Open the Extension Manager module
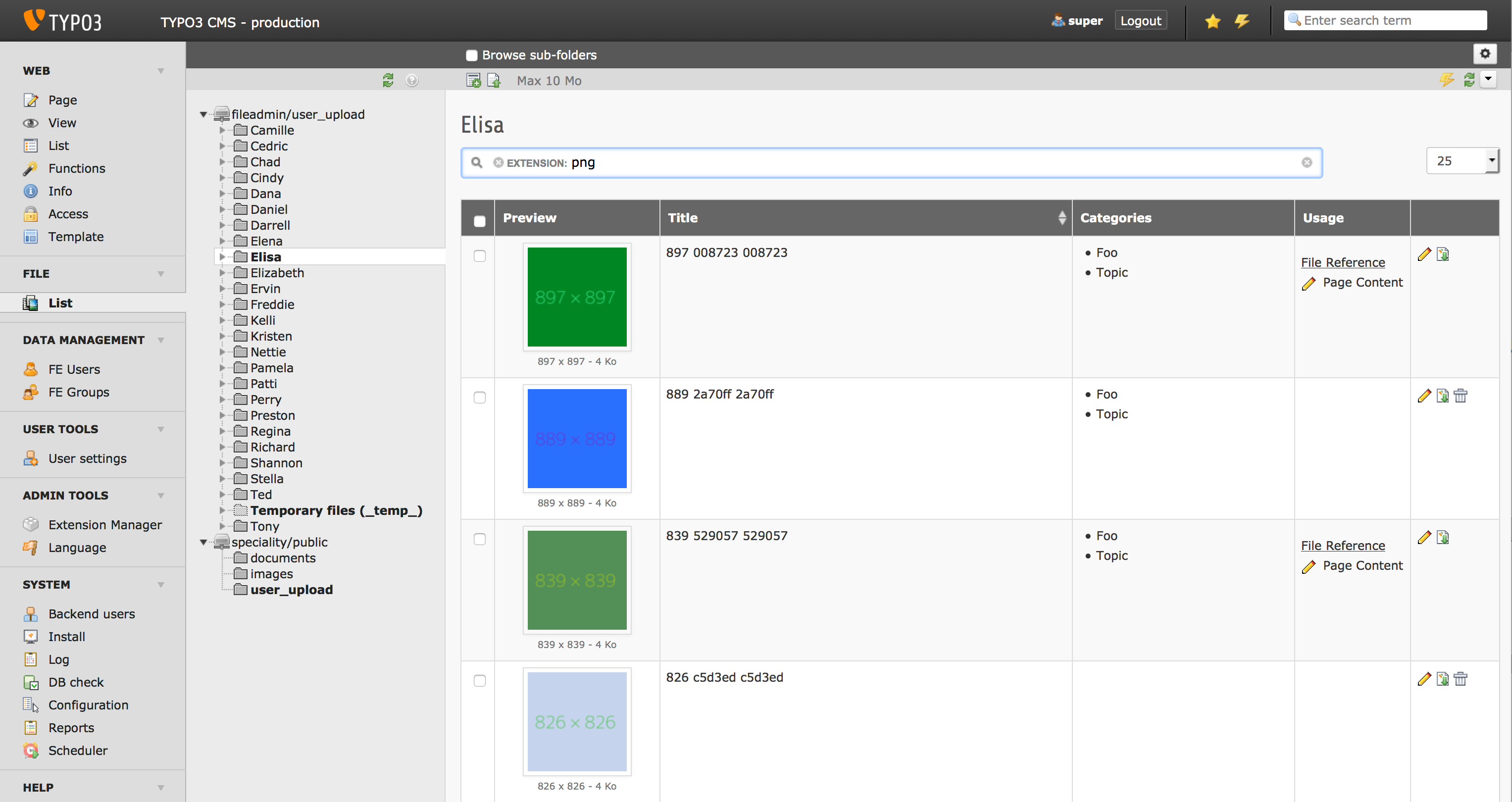The height and width of the screenshot is (802, 1512). point(104,524)
